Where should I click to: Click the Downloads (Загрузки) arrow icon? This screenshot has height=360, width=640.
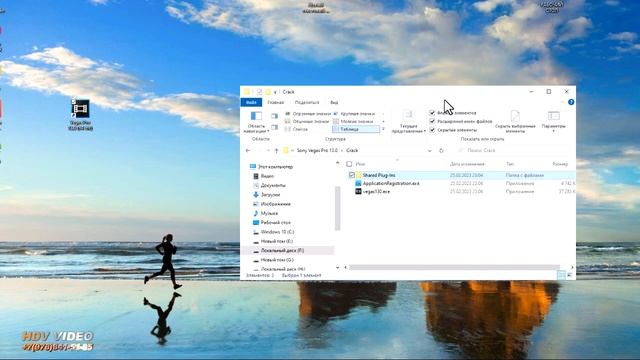point(256,195)
